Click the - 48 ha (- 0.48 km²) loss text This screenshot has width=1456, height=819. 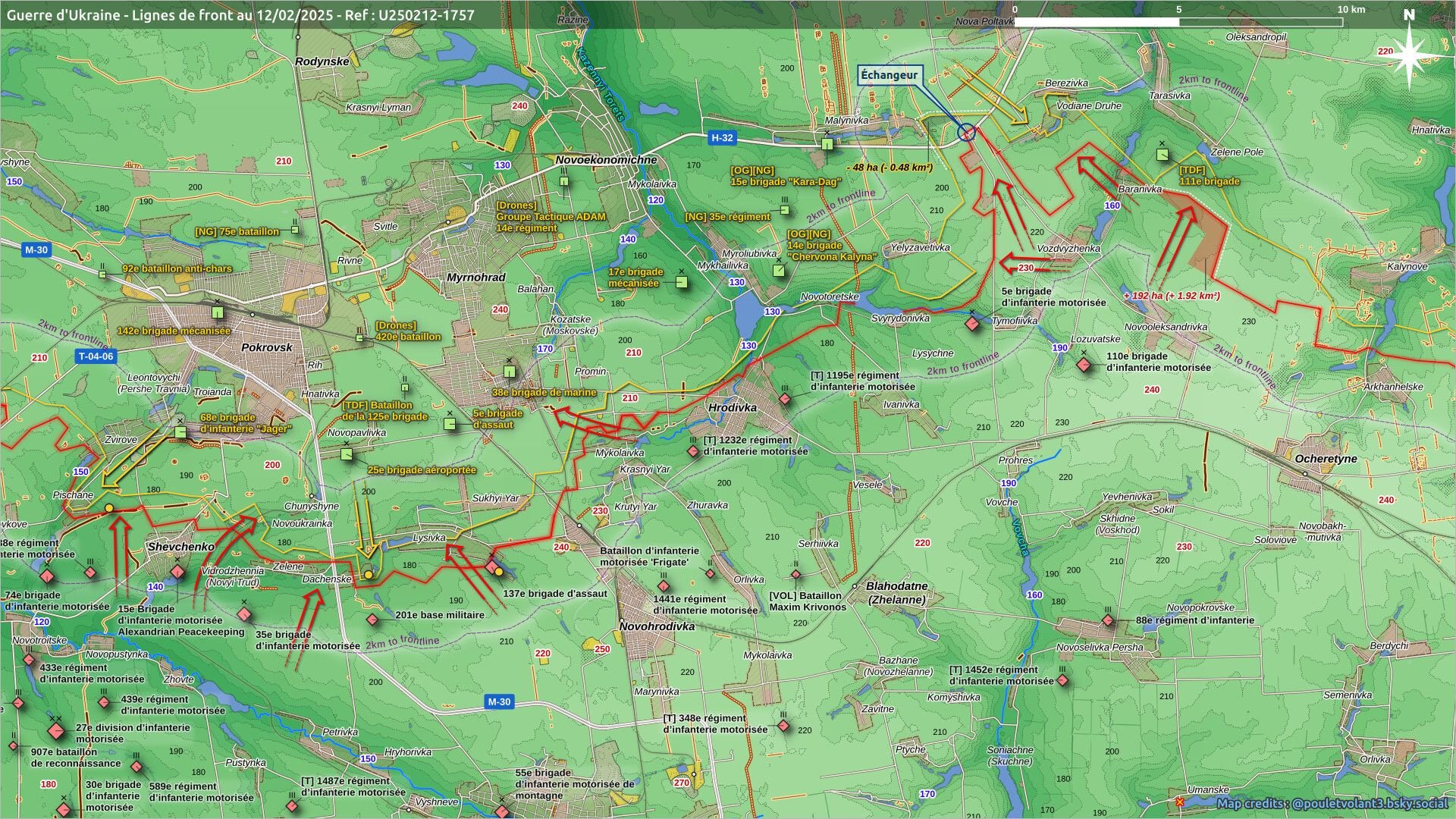(x=890, y=167)
